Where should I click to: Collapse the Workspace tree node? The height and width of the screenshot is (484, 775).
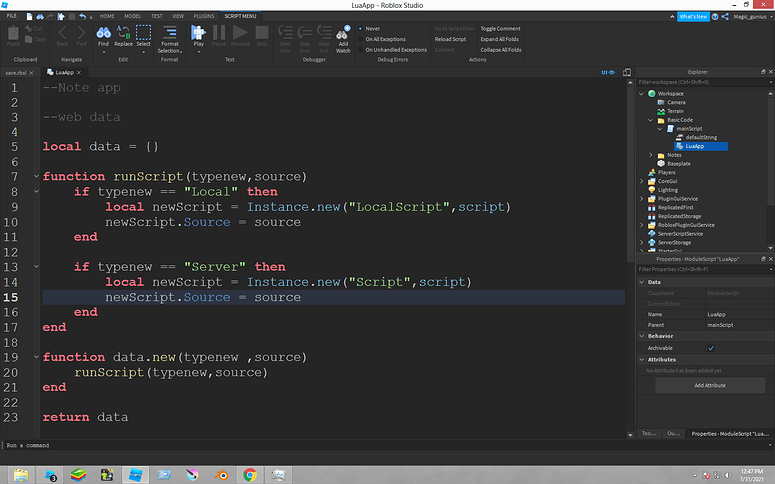click(640, 93)
